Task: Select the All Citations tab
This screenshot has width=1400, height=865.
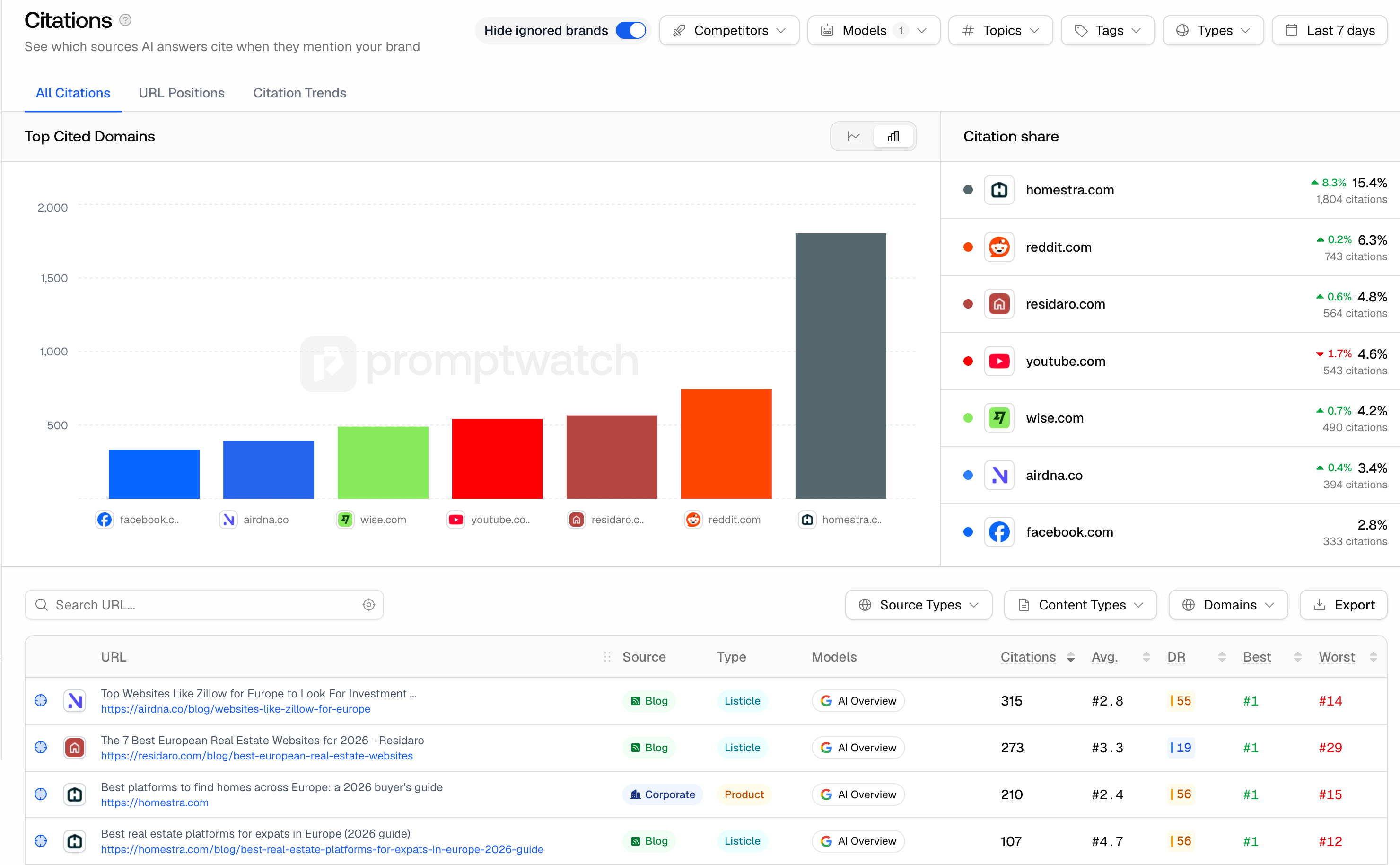Action: coord(73,93)
